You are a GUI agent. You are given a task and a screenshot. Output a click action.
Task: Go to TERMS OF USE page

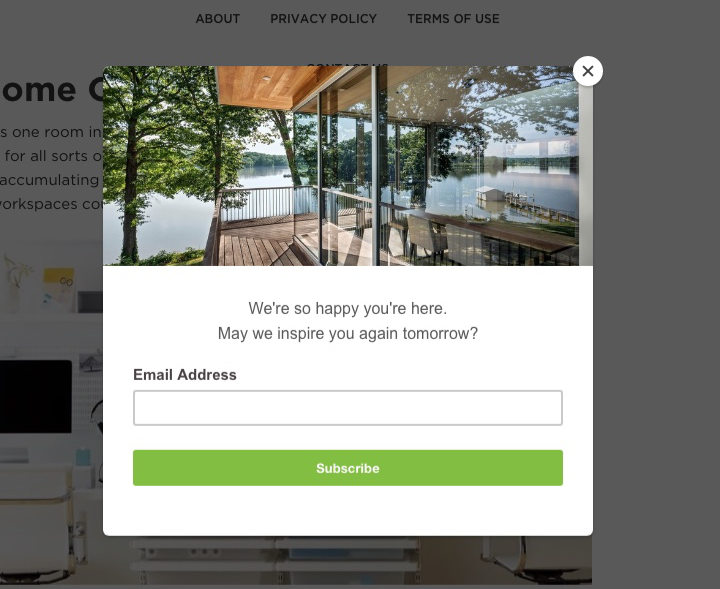tap(453, 19)
